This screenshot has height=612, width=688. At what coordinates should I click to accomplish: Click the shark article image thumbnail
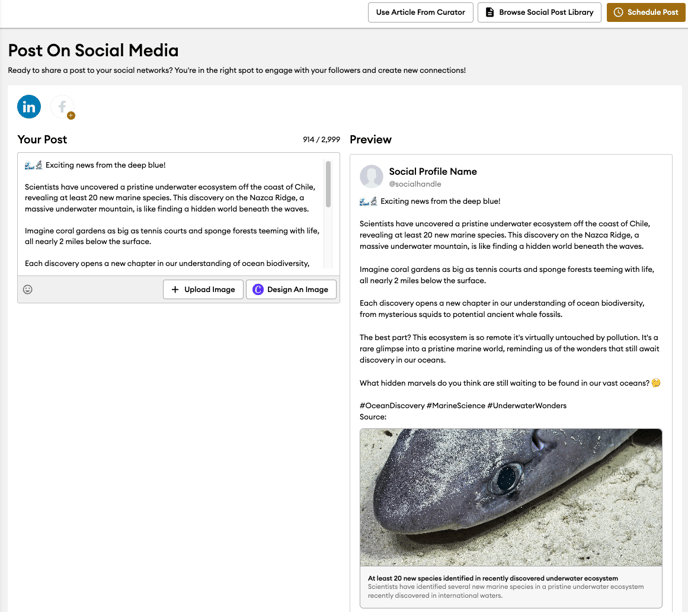[x=511, y=497]
